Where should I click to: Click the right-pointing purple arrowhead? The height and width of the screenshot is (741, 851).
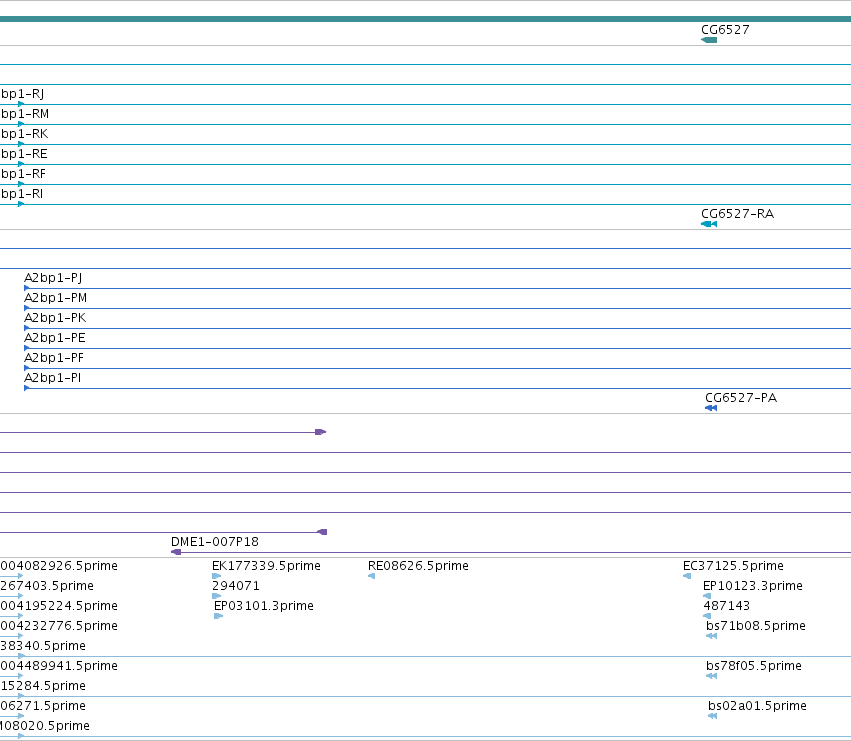[321, 432]
